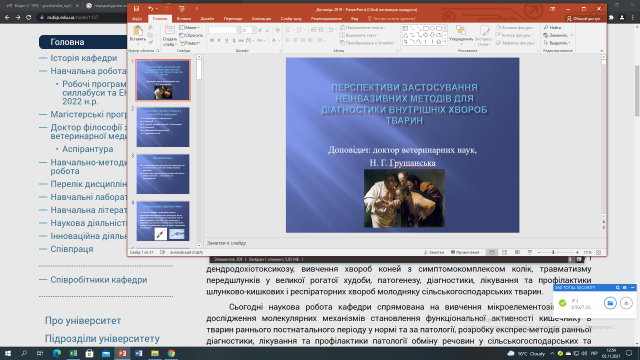Align text left in paragraph group

point(288,40)
